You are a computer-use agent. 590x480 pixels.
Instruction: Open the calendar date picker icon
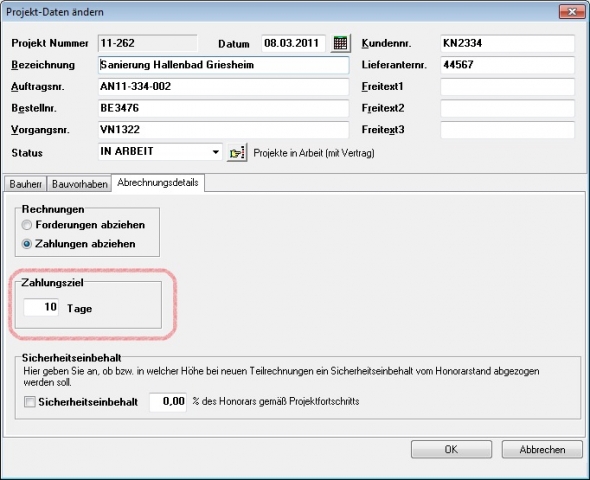pyautogui.click(x=341, y=43)
